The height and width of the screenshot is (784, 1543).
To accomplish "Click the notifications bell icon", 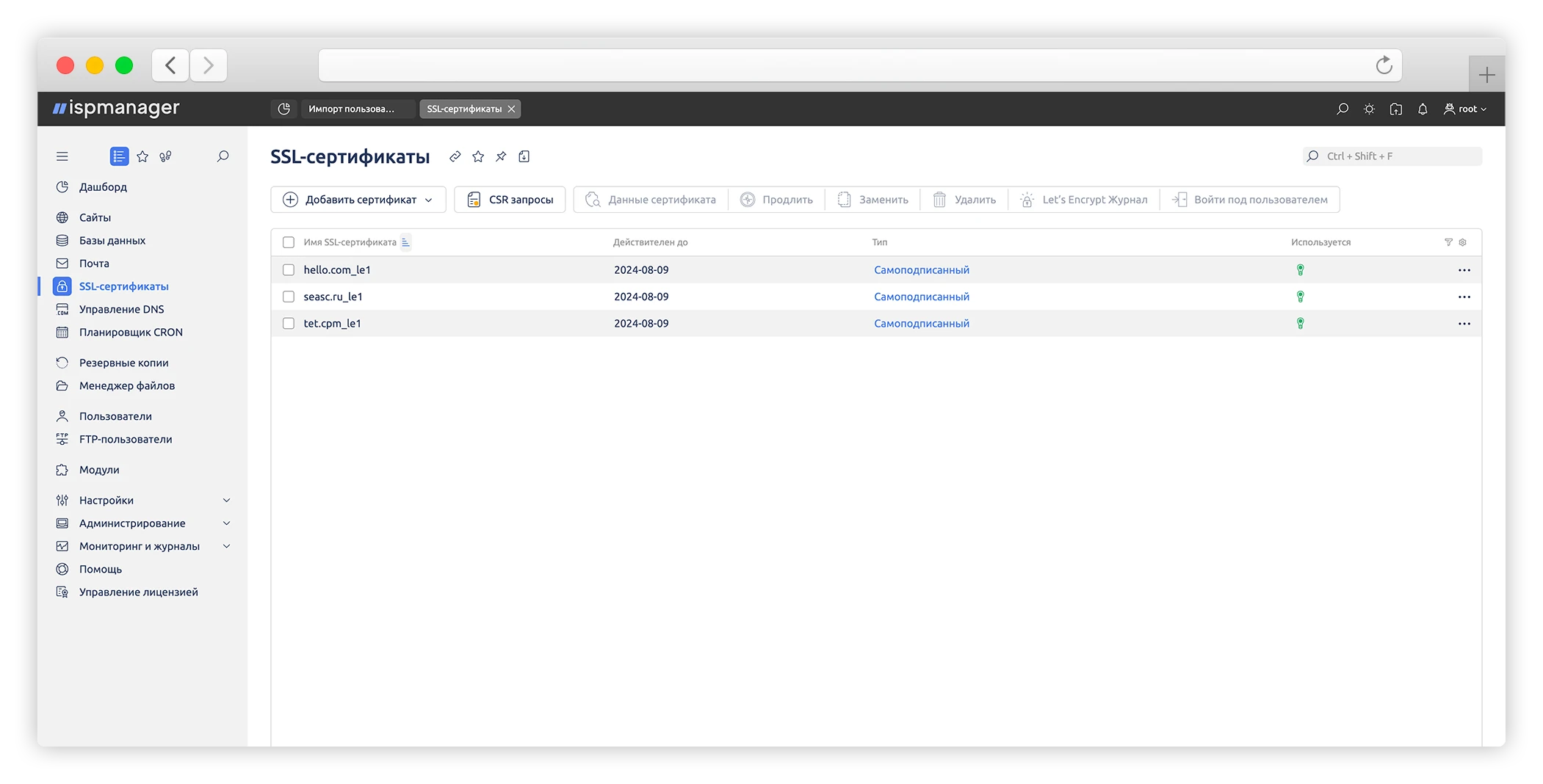I will click(x=1422, y=109).
